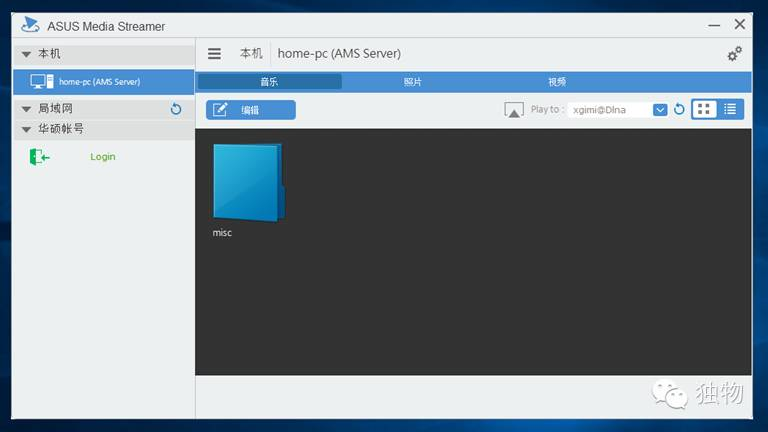
Task: Switch to list view
Action: tap(731, 110)
